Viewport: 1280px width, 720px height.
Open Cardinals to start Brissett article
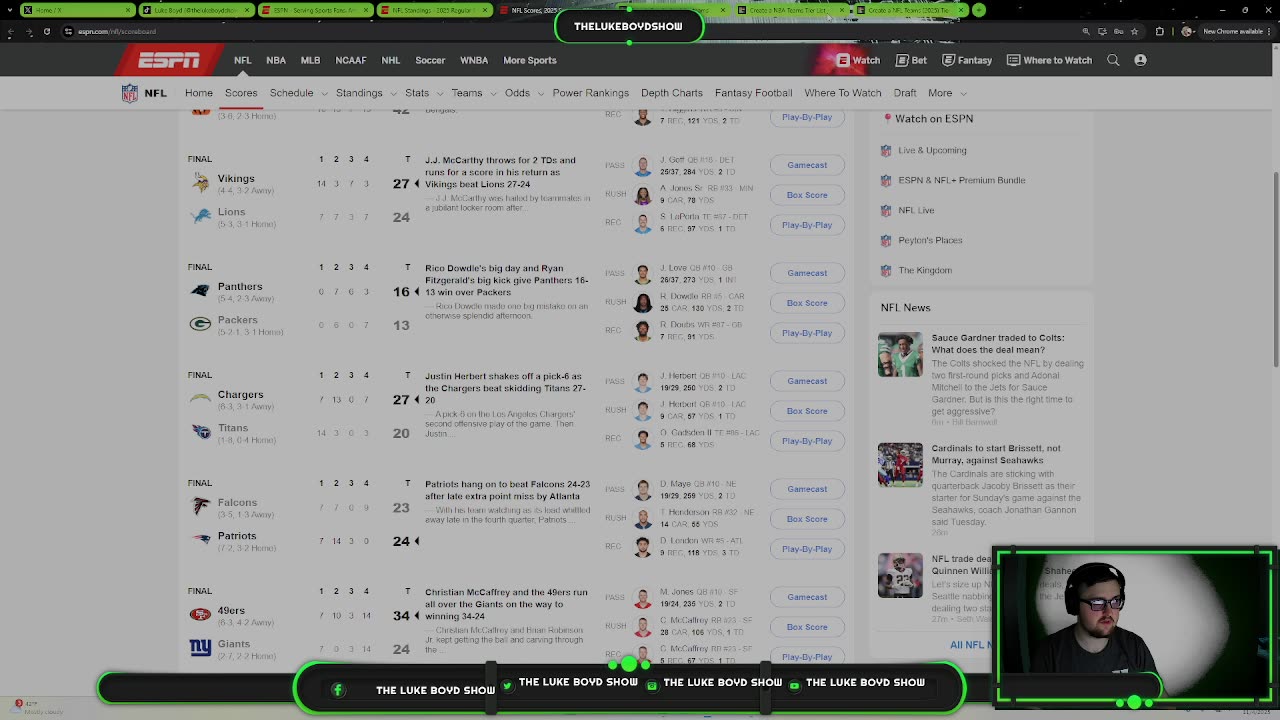point(996,454)
